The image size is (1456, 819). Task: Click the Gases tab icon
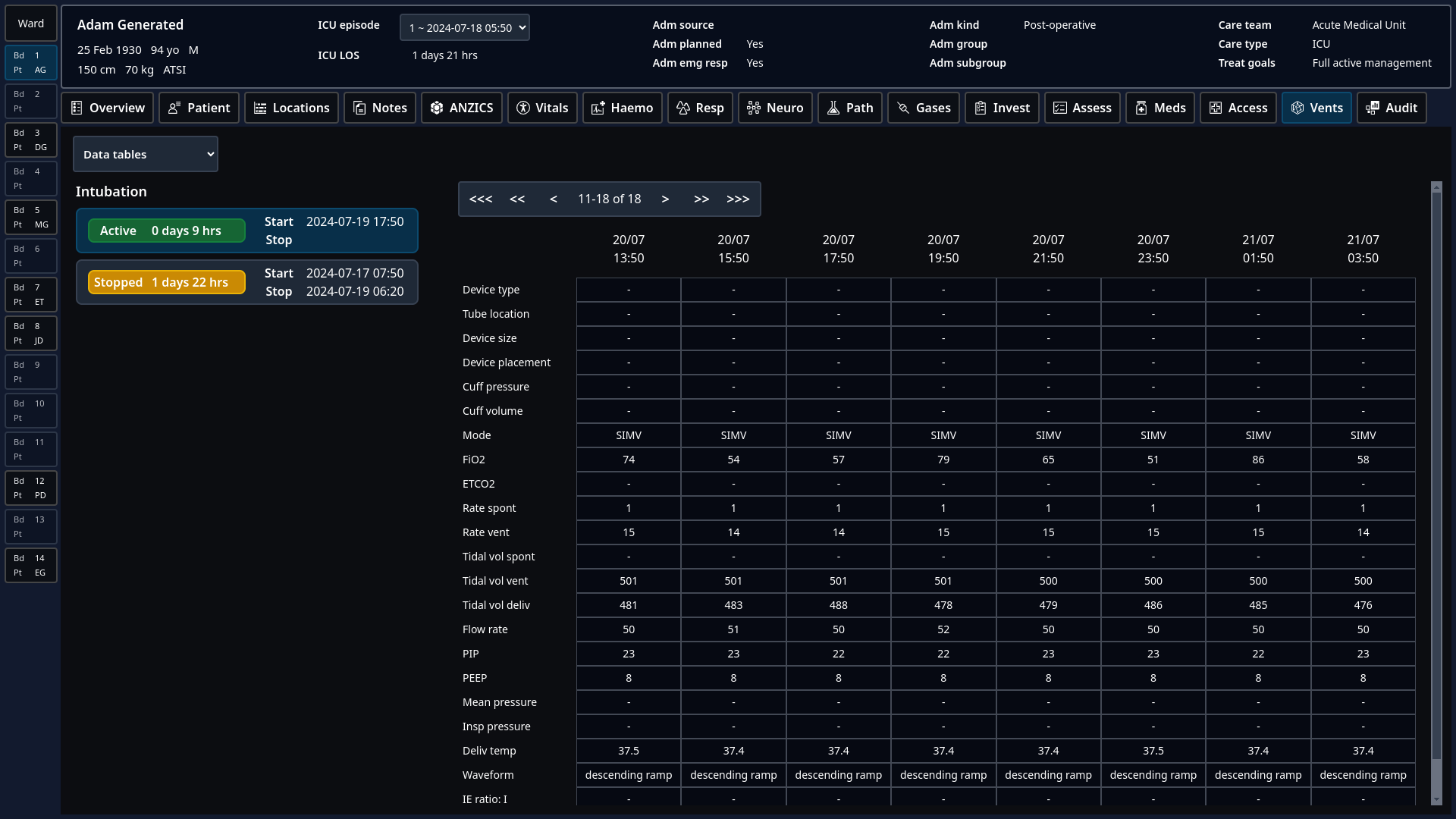coord(903,108)
